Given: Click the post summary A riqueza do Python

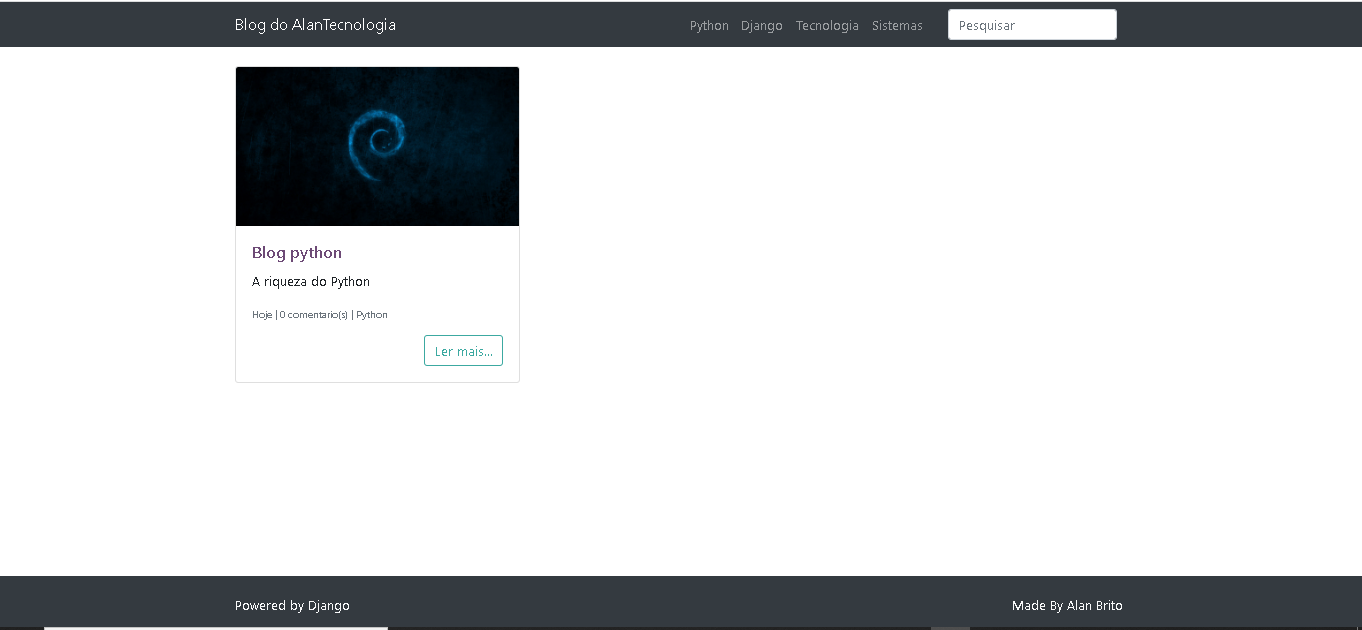Looking at the screenshot, I should (x=310, y=281).
